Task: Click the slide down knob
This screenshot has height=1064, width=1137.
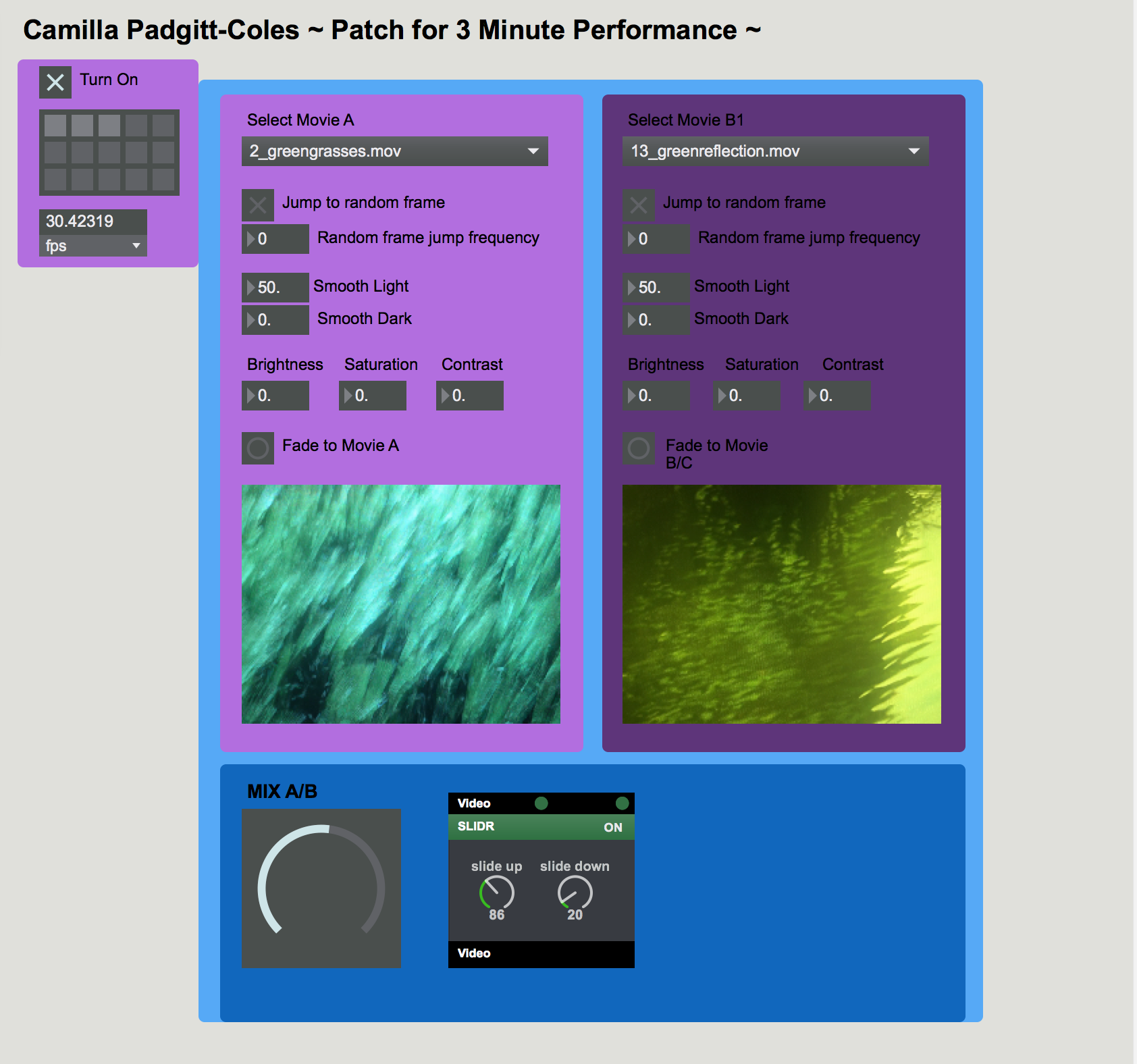Action: [575, 893]
